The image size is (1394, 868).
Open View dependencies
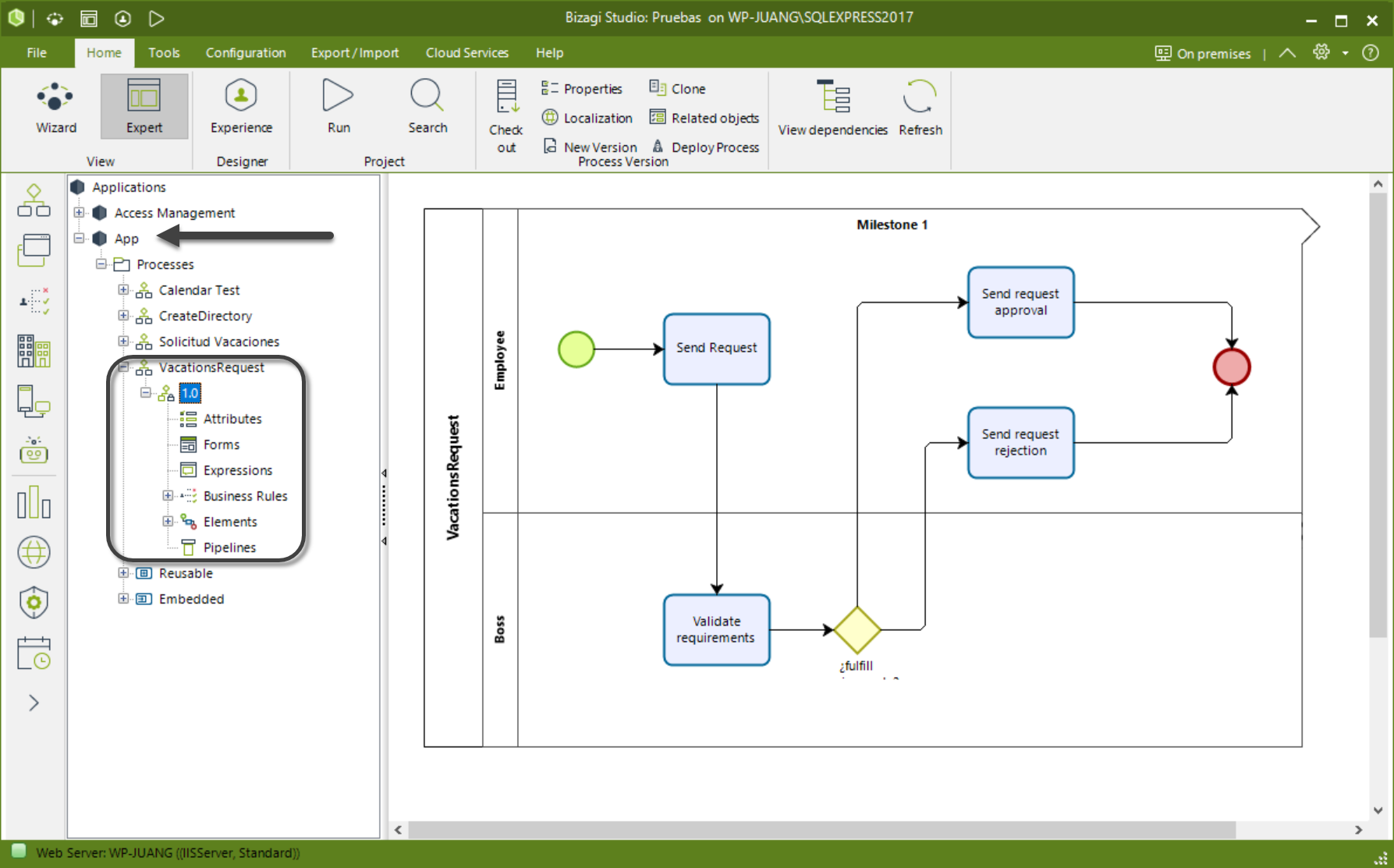(833, 108)
